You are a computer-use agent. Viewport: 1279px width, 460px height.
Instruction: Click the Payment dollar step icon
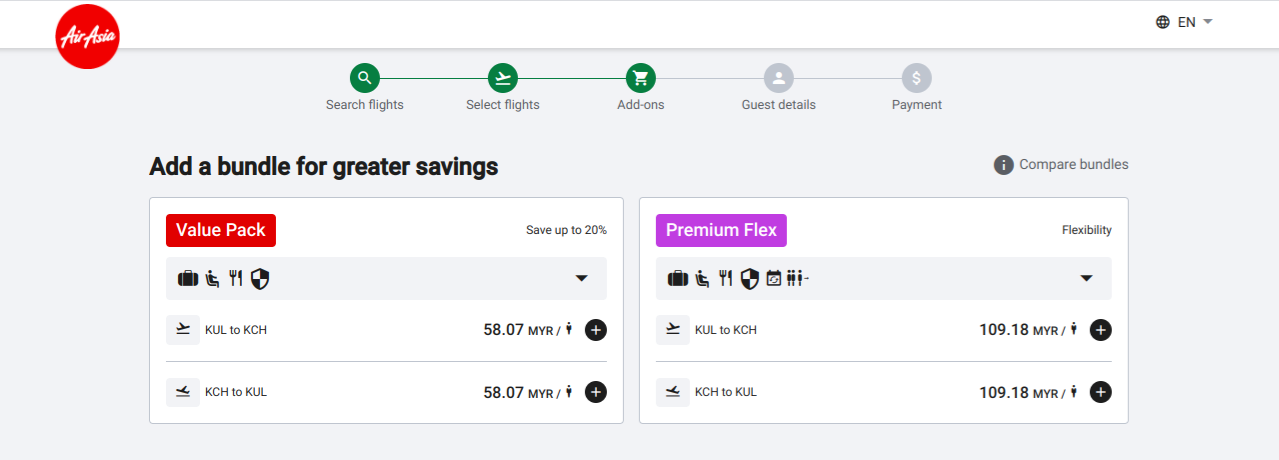pos(917,78)
